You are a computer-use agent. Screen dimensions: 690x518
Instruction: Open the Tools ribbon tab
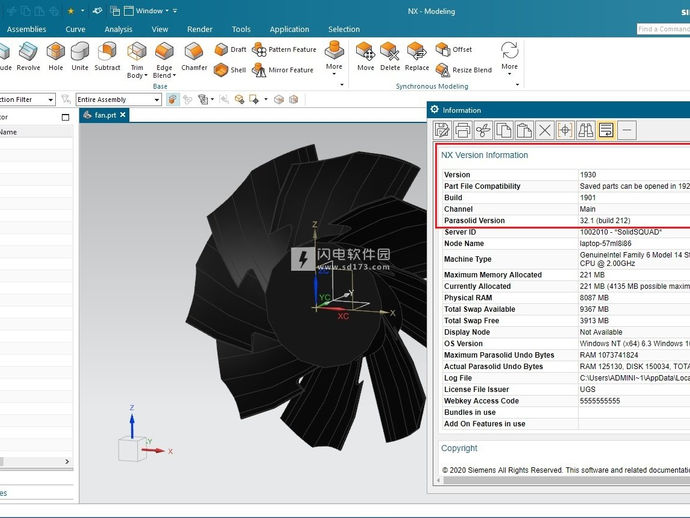pyautogui.click(x=241, y=29)
